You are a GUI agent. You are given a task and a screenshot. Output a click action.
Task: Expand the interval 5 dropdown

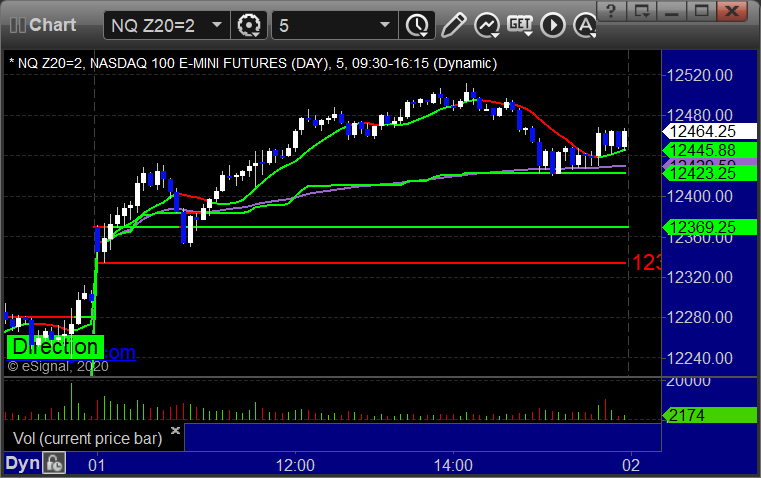pos(385,25)
